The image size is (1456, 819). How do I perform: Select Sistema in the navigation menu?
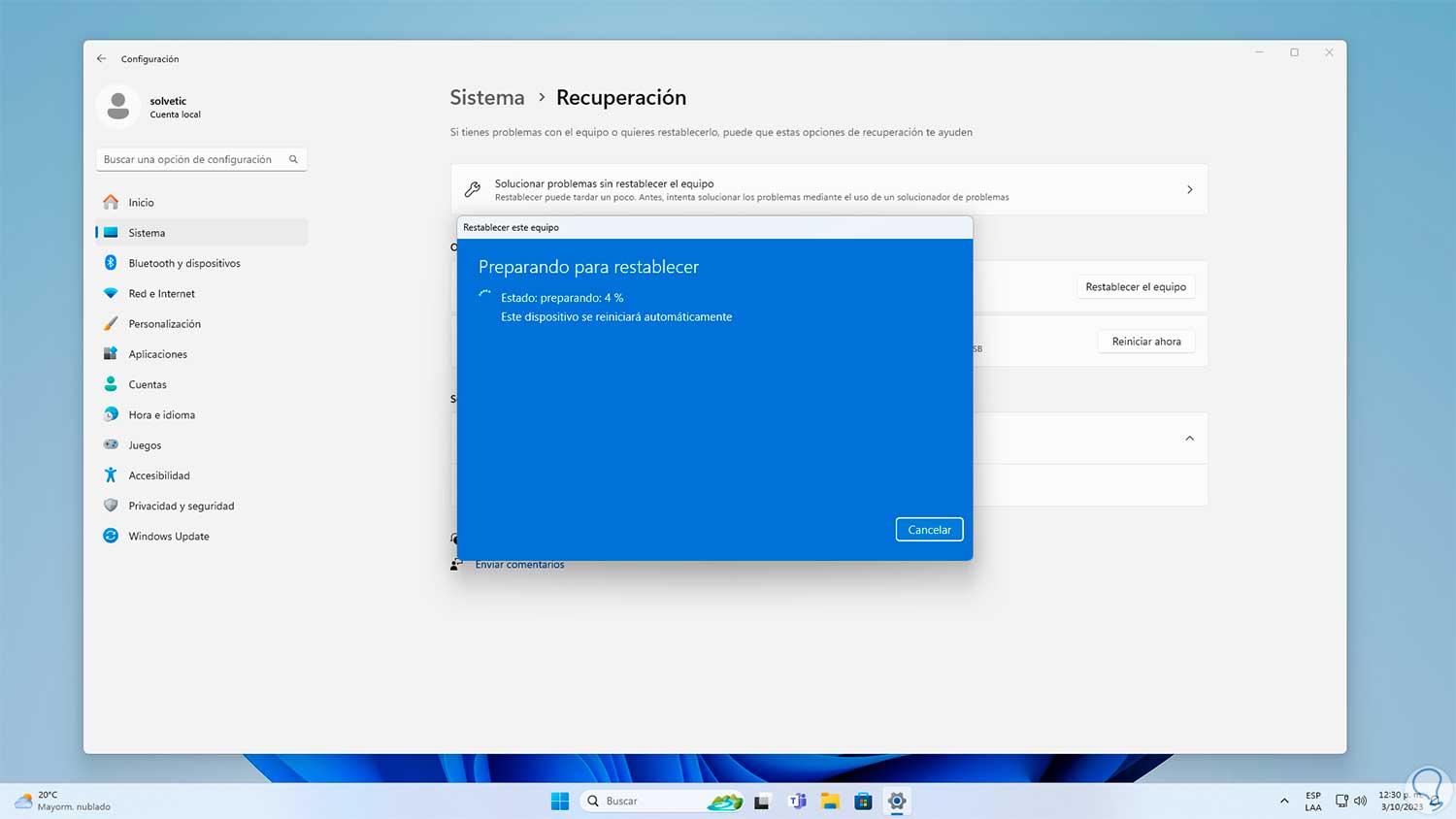click(x=146, y=232)
